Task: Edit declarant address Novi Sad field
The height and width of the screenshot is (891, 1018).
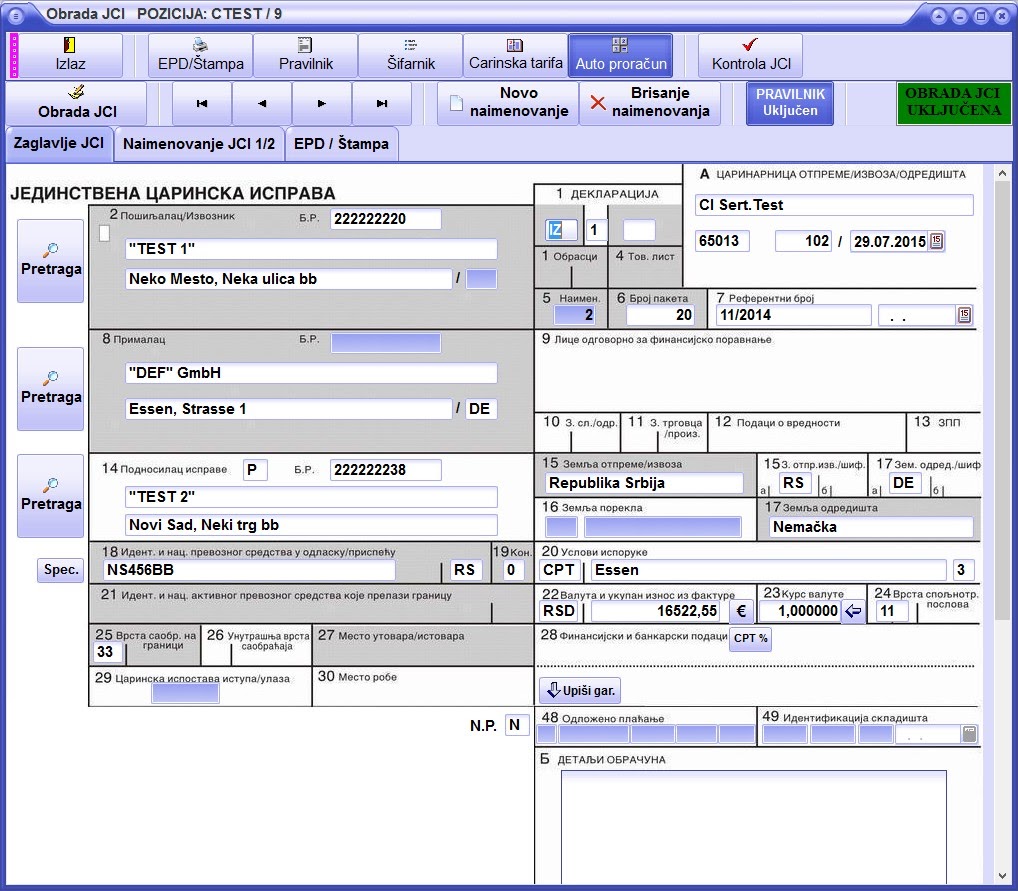Action: [x=311, y=525]
